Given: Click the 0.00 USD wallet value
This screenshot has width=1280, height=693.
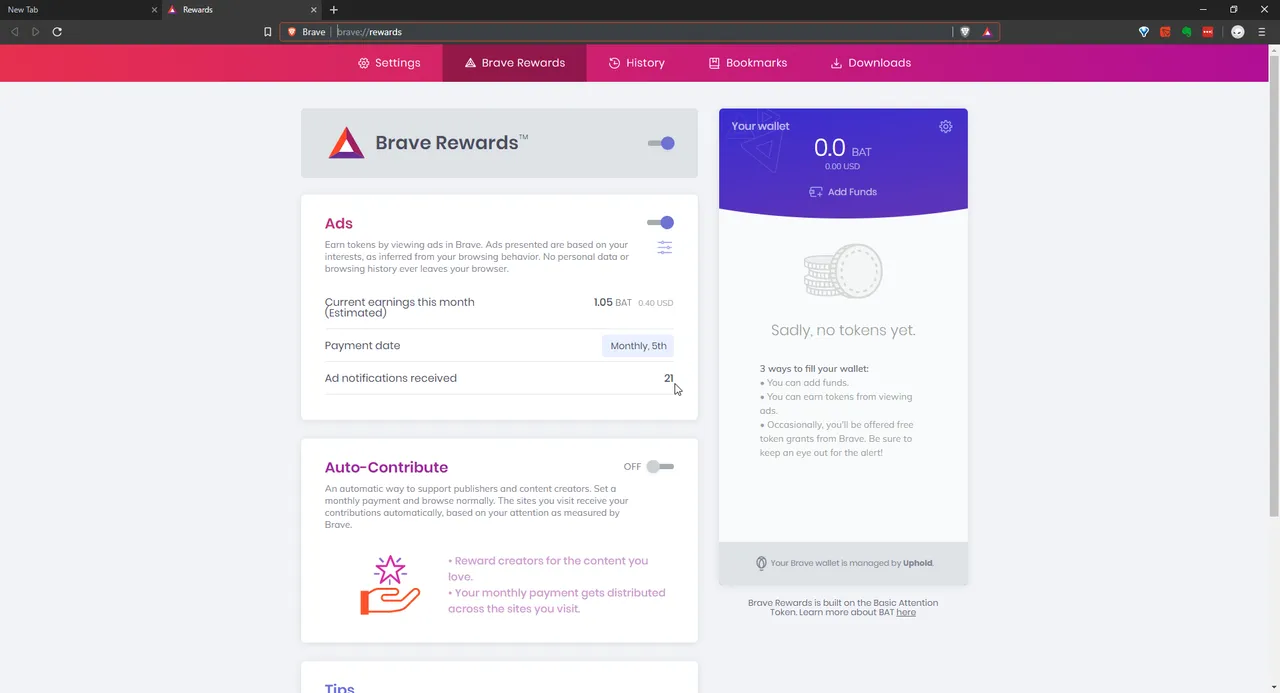Looking at the screenshot, I should coord(842,167).
